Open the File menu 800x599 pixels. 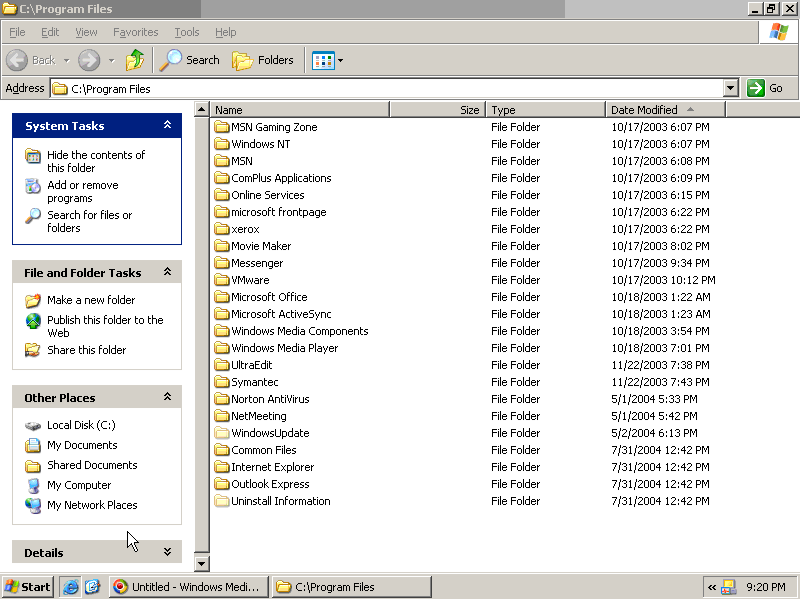[x=17, y=32]
